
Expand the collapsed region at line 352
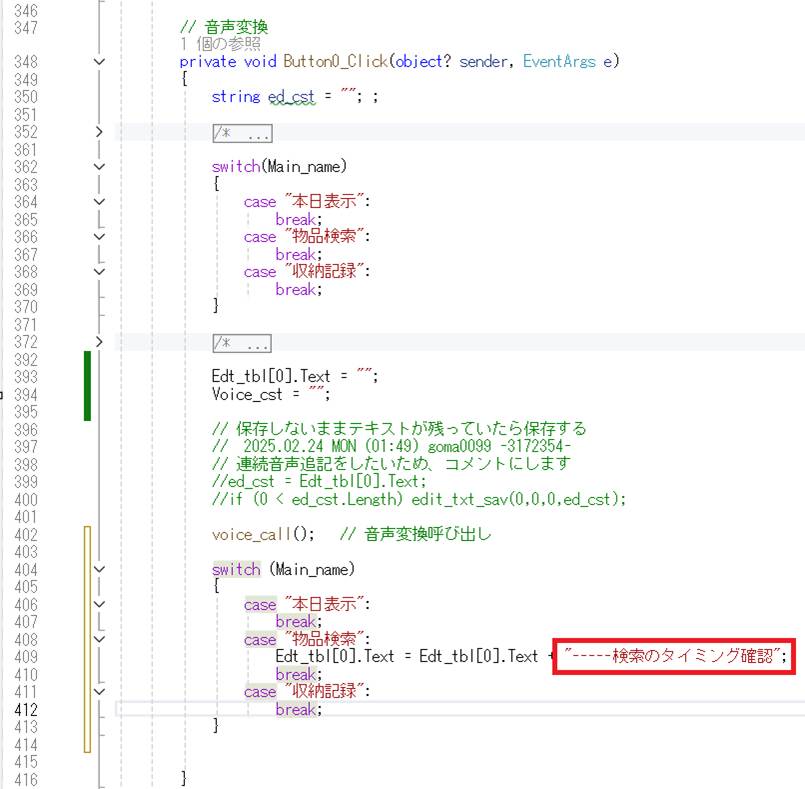click(99, 132)
